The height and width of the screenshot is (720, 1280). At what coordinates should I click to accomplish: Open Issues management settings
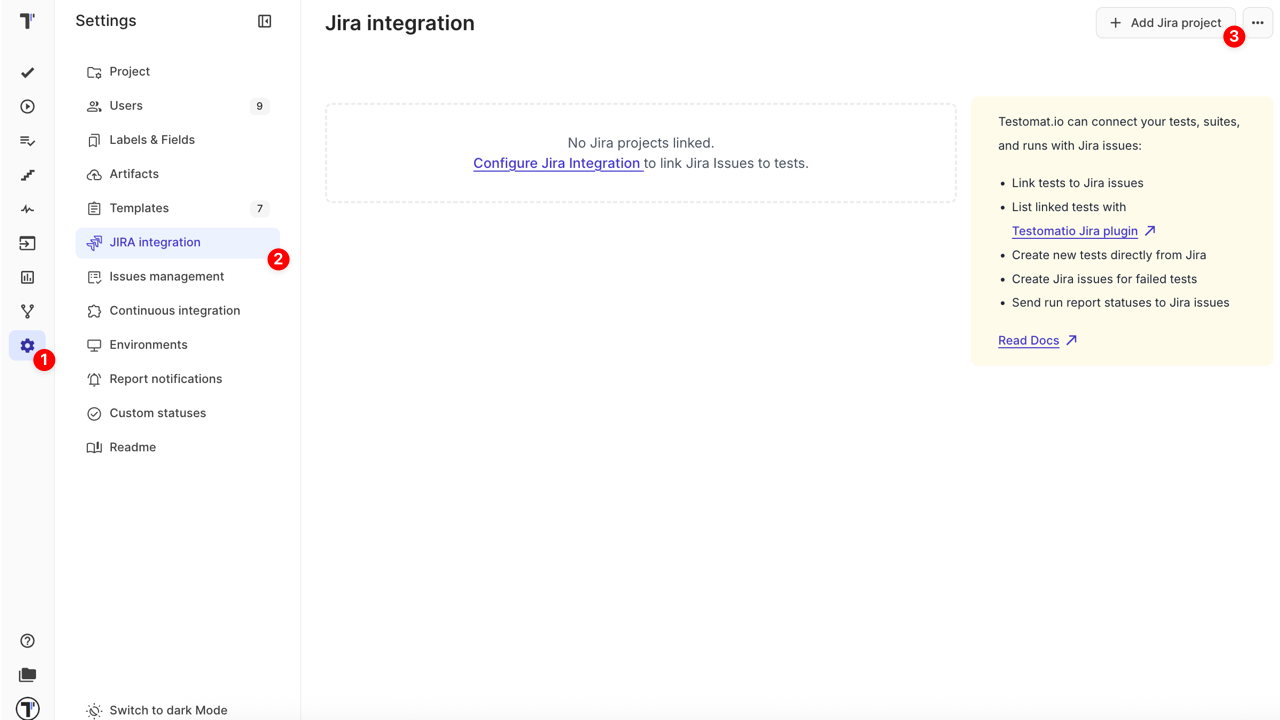point(165,276)
